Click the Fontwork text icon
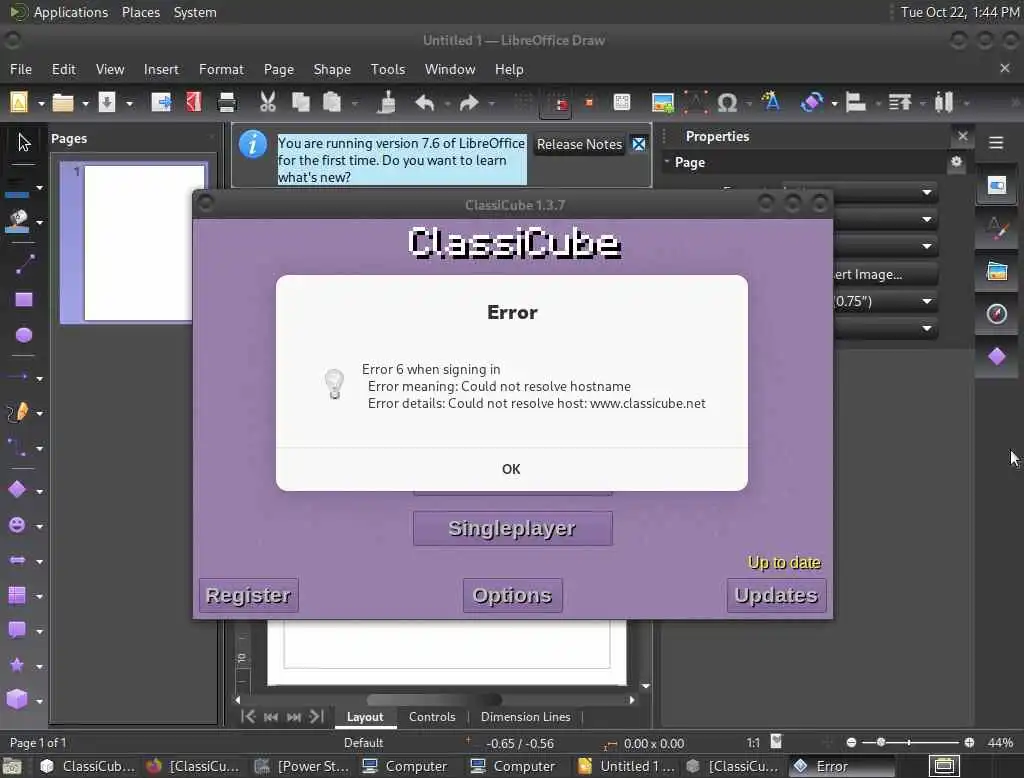Screen dimensions: 1024x778 click(771, 102)
